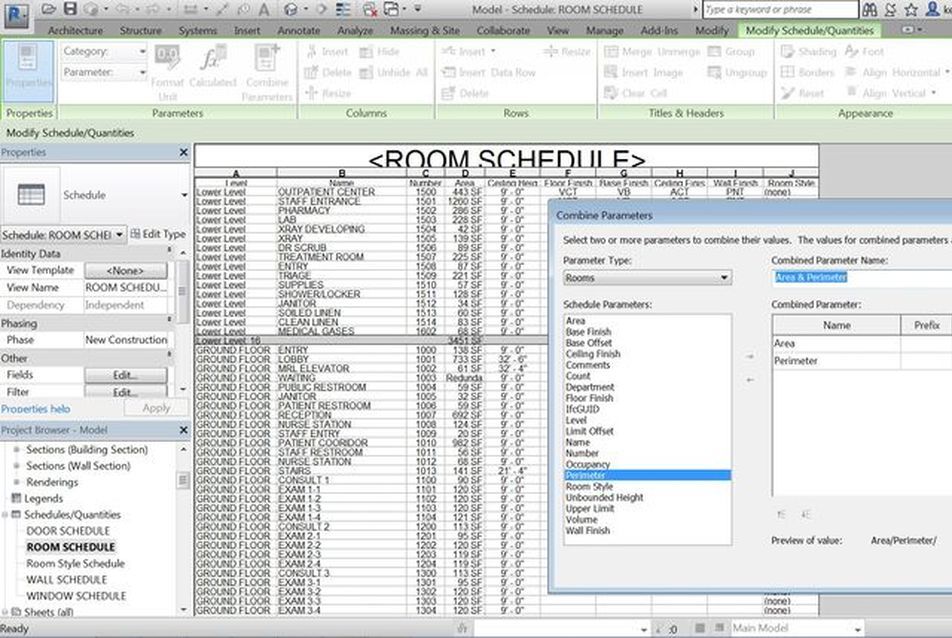This screenshot has height=638, width=952.
Task: Switch to the Massing & Site tab
Action: 424,30
